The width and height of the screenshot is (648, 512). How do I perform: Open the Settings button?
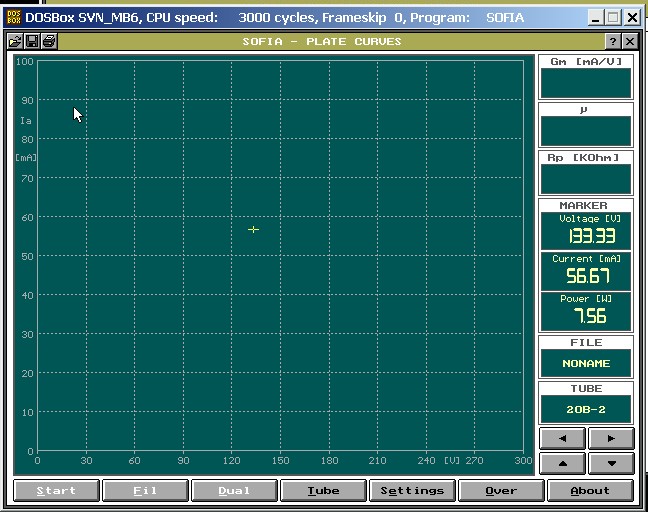pos(412,490)
